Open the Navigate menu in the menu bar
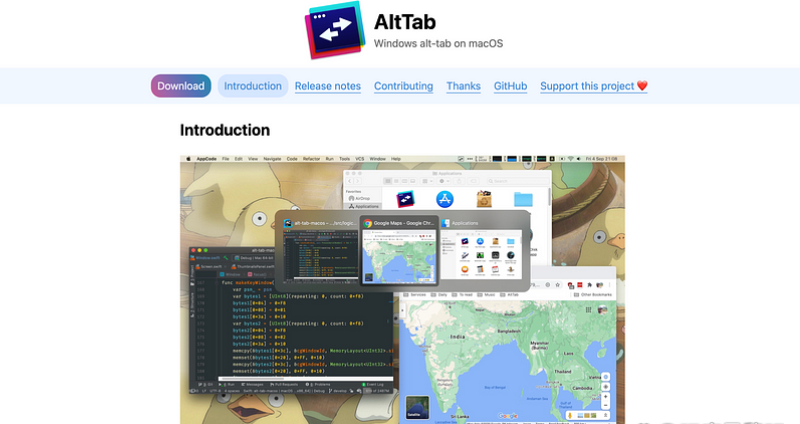Image resolution: width=800 pixels, height=424 pixels. (x=272, y=159)
